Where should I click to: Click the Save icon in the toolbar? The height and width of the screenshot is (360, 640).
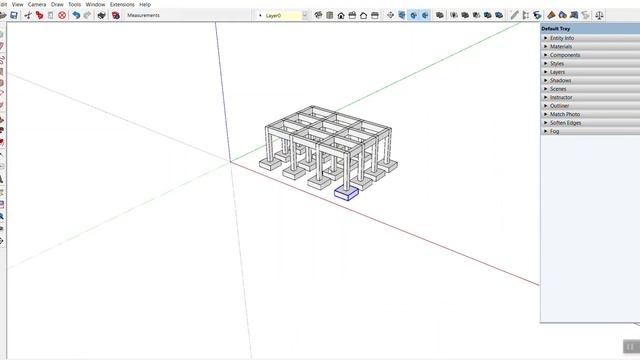pyautogui.click(x=14, y=16)
